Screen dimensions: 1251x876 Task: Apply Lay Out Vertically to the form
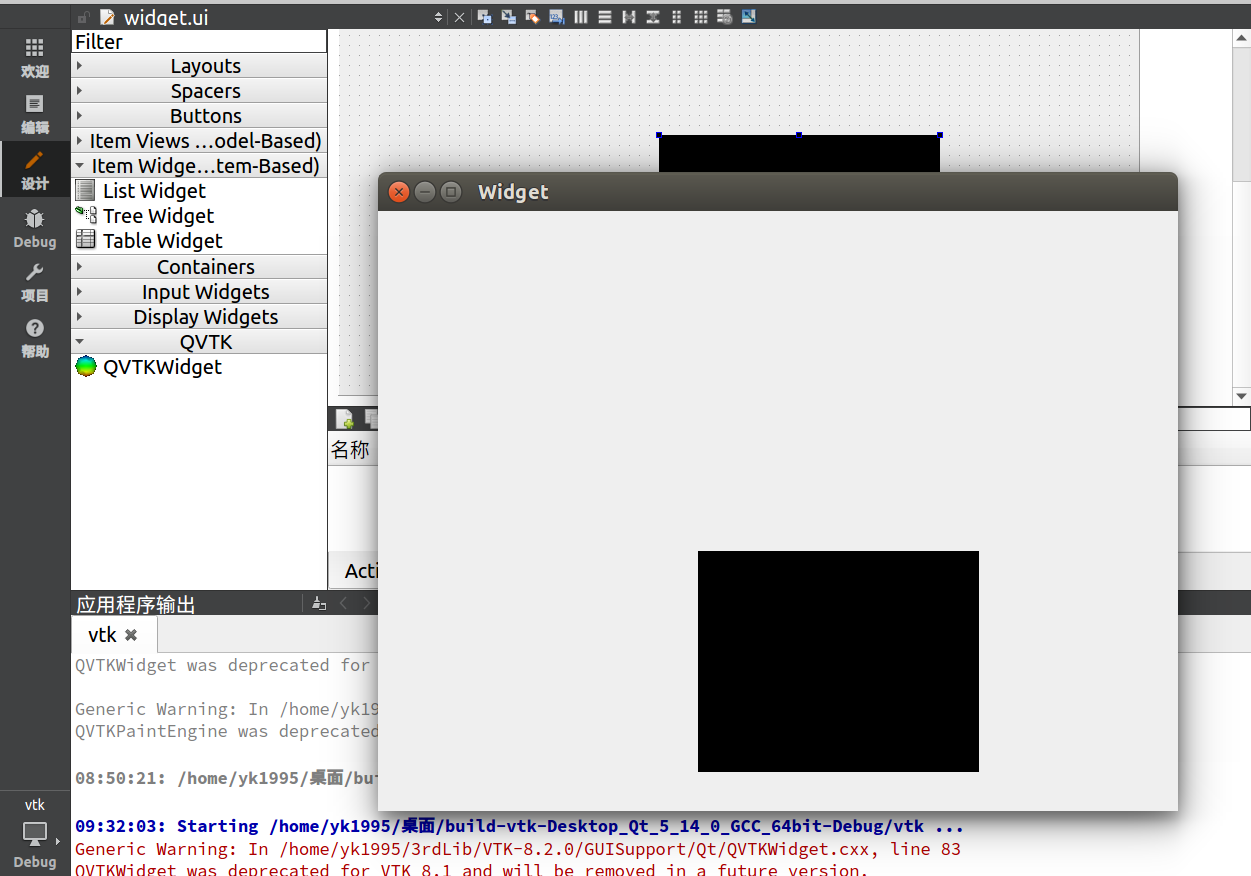point(605,17)
